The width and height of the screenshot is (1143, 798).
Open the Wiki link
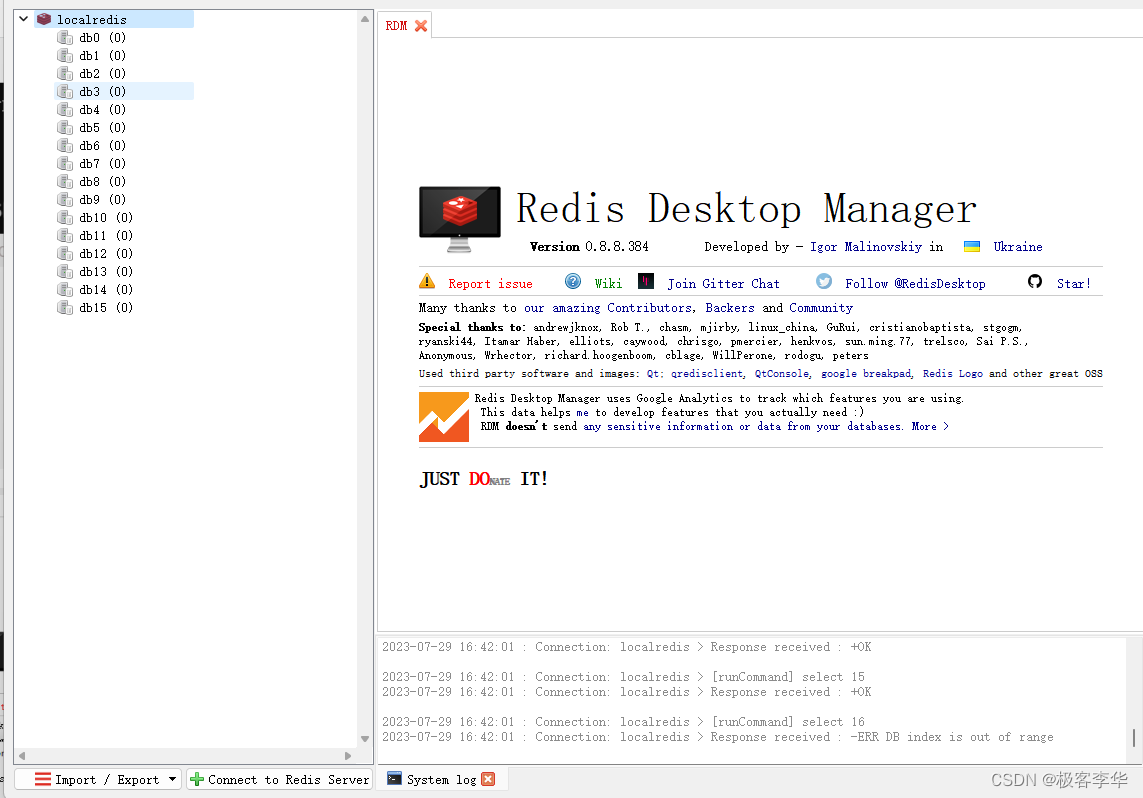(x=608, y=283)
